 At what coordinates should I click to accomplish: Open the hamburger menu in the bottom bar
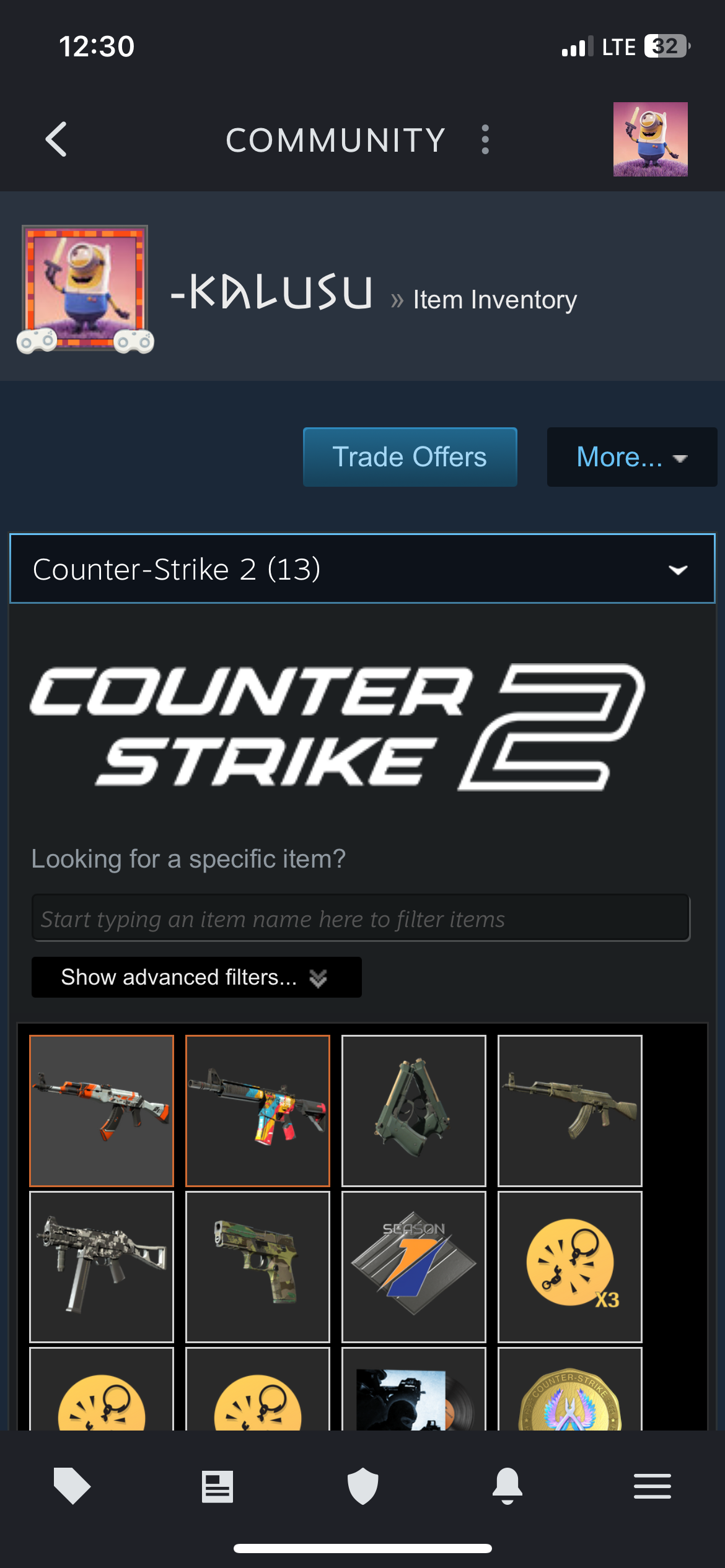pyautogui.click(x=652, y=1486)
